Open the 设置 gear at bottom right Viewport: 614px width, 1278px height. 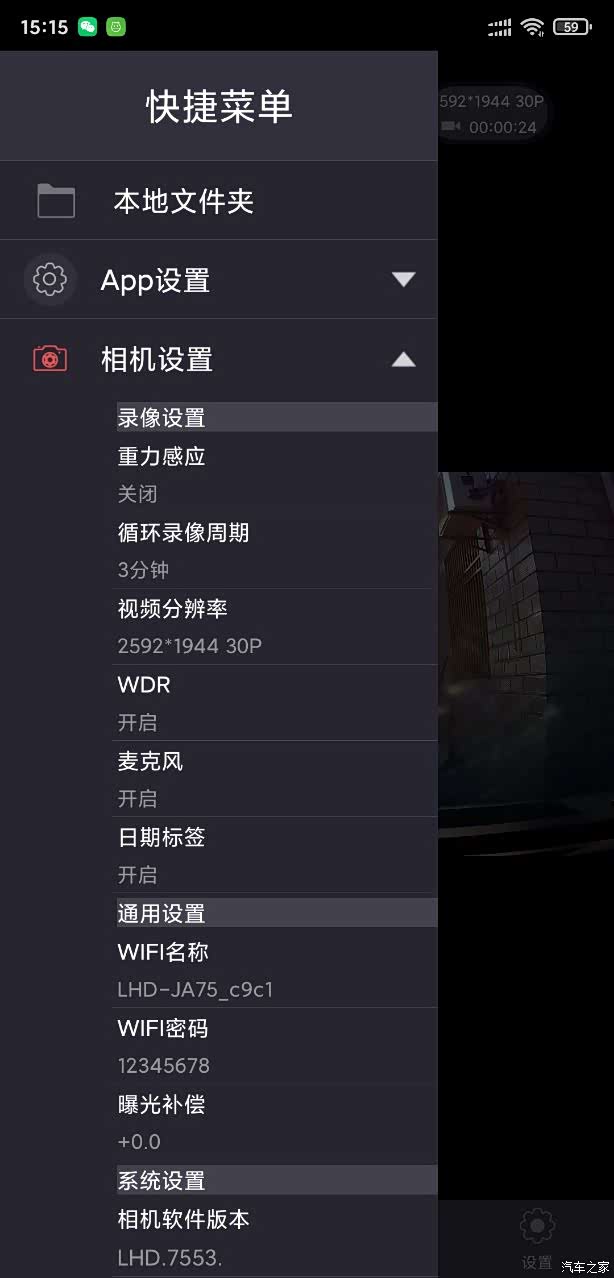tap(537, 1226)
